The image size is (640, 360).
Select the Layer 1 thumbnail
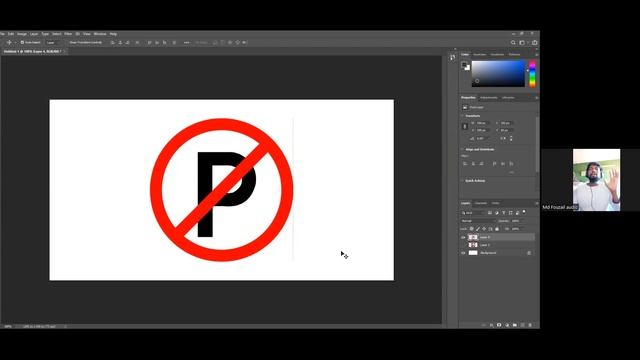click(x=473, y=245)
